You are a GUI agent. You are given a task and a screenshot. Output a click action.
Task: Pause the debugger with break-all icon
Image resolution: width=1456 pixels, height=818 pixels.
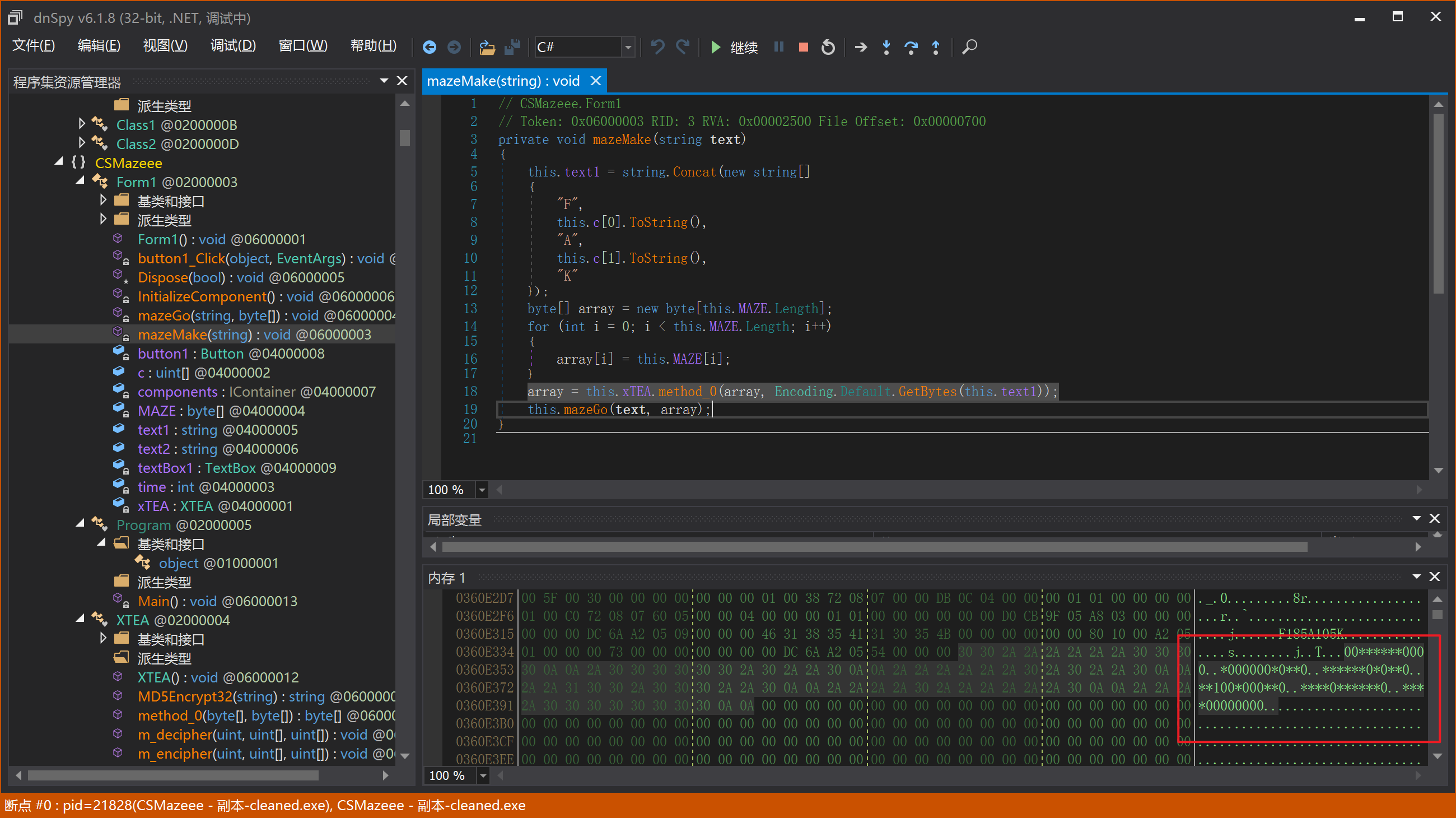click(x=779, y=47)
